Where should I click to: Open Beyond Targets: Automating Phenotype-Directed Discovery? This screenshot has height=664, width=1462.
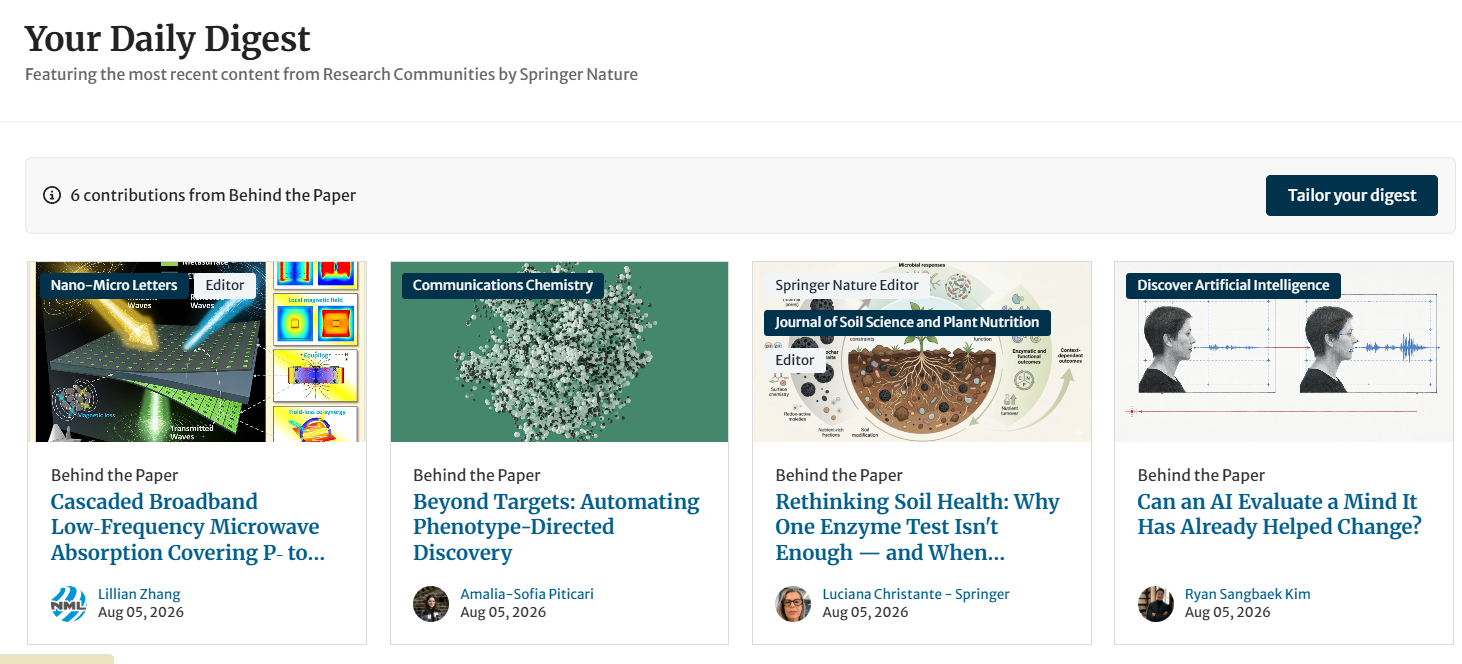coord(556,527)
